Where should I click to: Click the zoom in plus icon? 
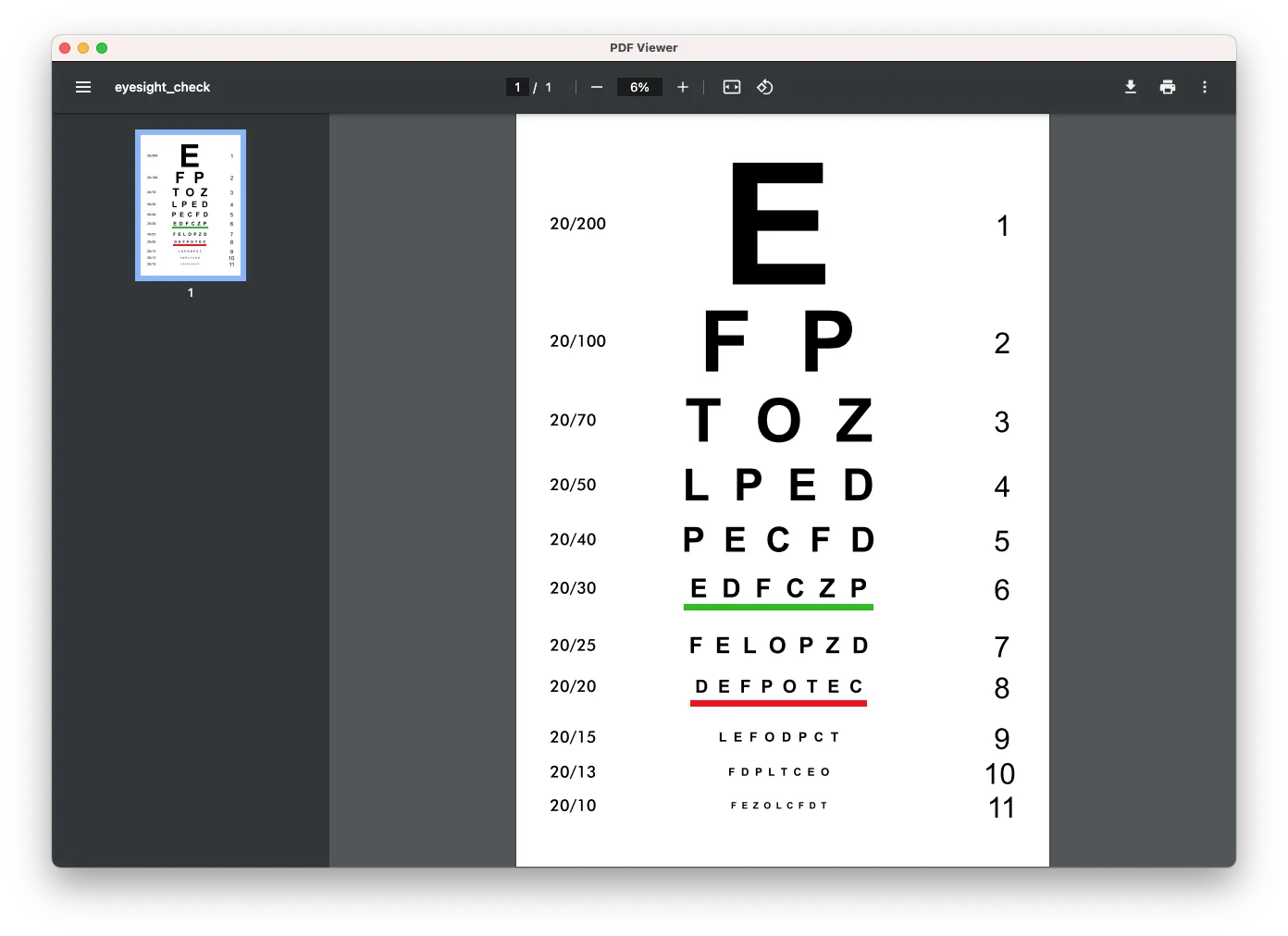click(683, 87)
